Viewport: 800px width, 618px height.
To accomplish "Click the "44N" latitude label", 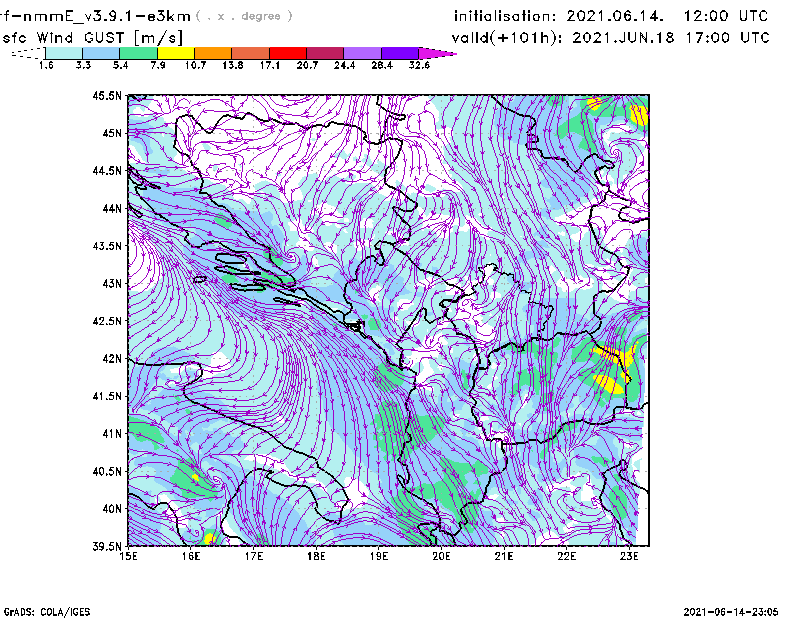I will [x=112, y=208].
